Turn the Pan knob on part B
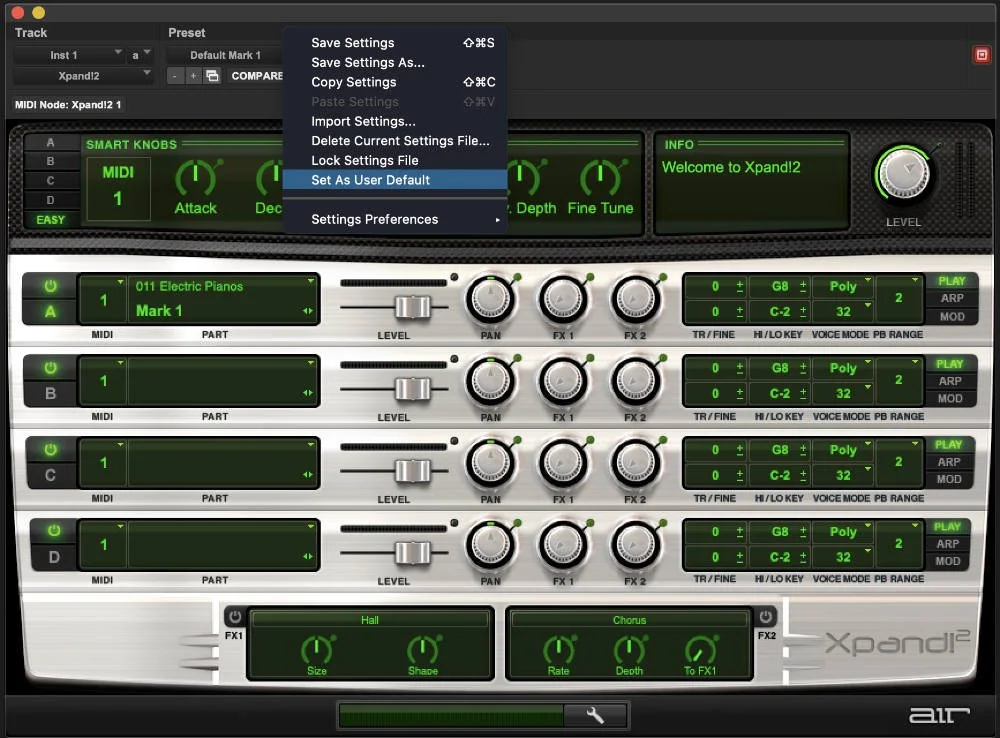This screenshot has height=738, width=1000. point(490,381)
